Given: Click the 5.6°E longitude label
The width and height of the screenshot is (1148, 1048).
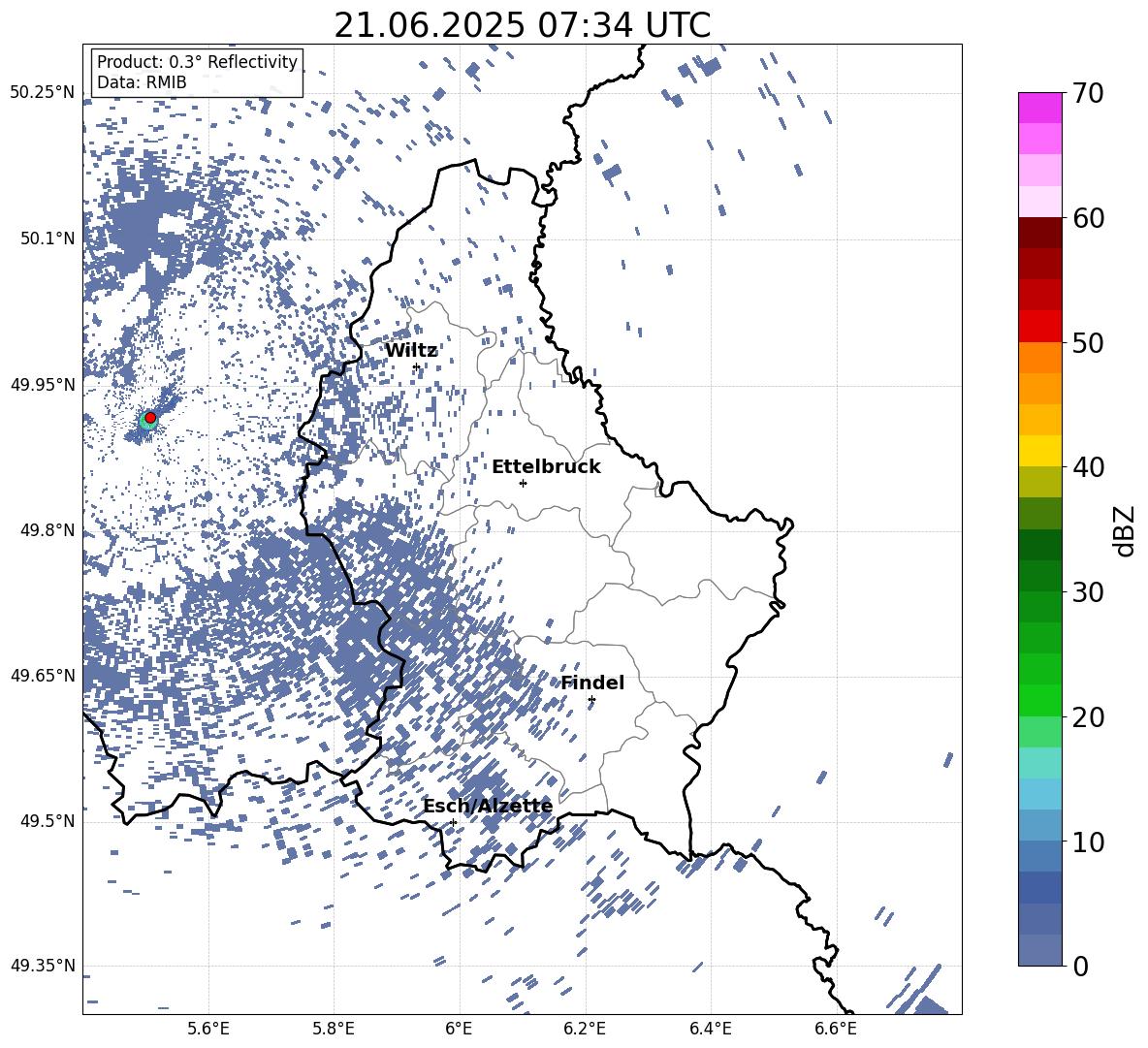Looking at the screenshot, I should click(208, 1029).
